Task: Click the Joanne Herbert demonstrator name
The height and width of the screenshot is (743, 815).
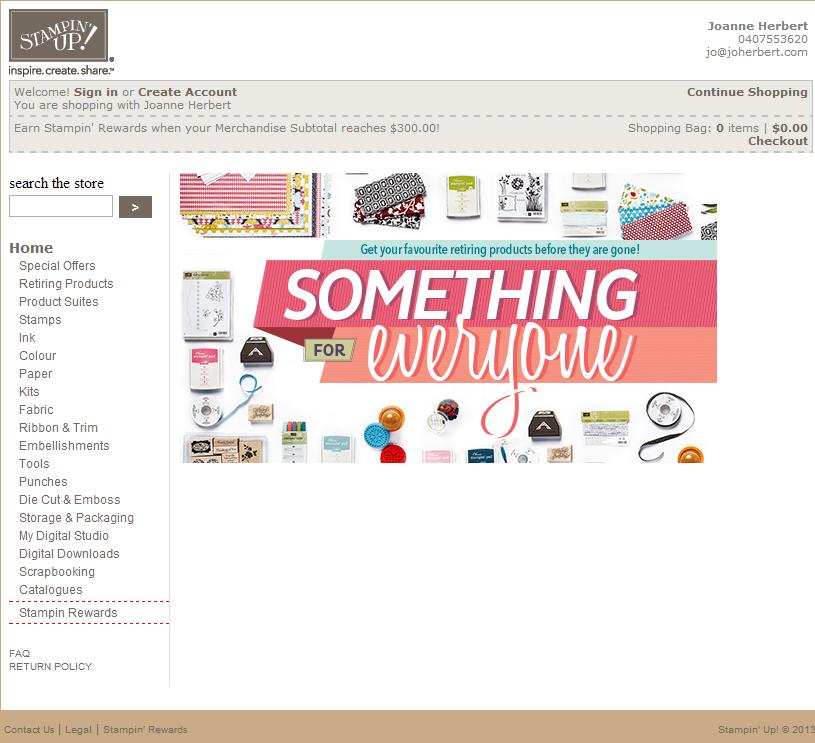Action: [757, 26]
